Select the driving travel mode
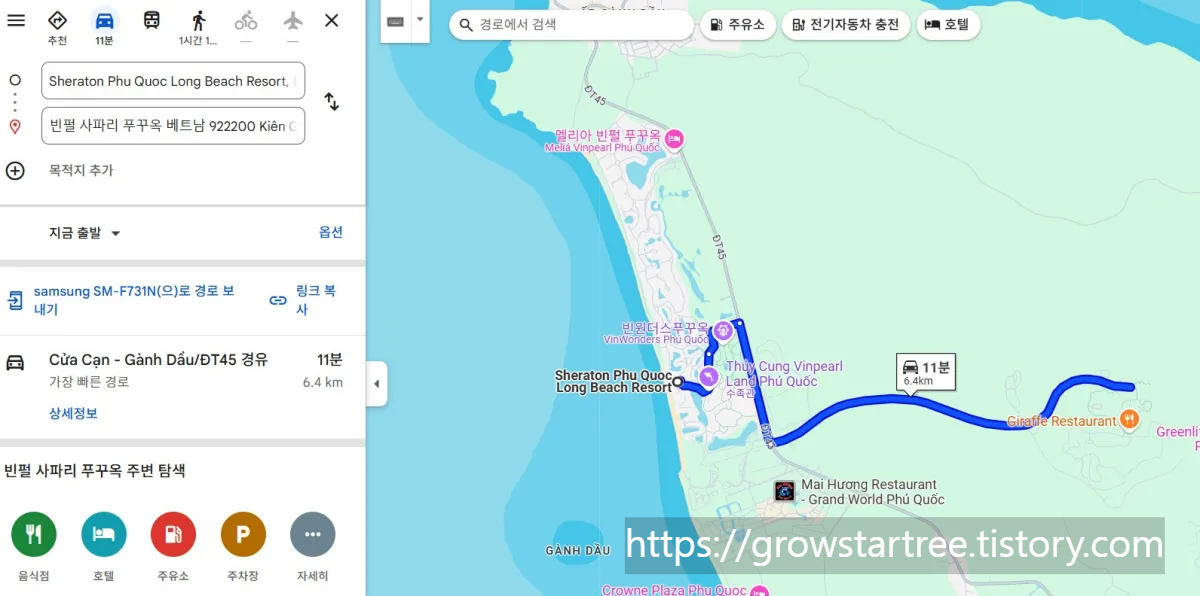1200x596 pixels. [104, 27]
